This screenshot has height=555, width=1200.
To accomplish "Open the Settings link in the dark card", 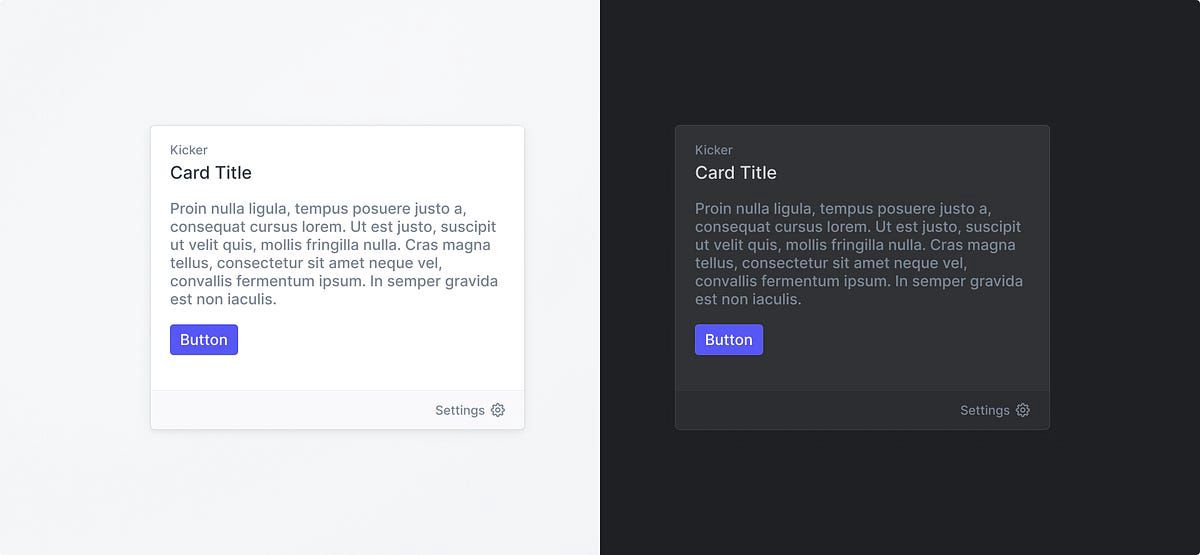I will (x=985, y=410).
